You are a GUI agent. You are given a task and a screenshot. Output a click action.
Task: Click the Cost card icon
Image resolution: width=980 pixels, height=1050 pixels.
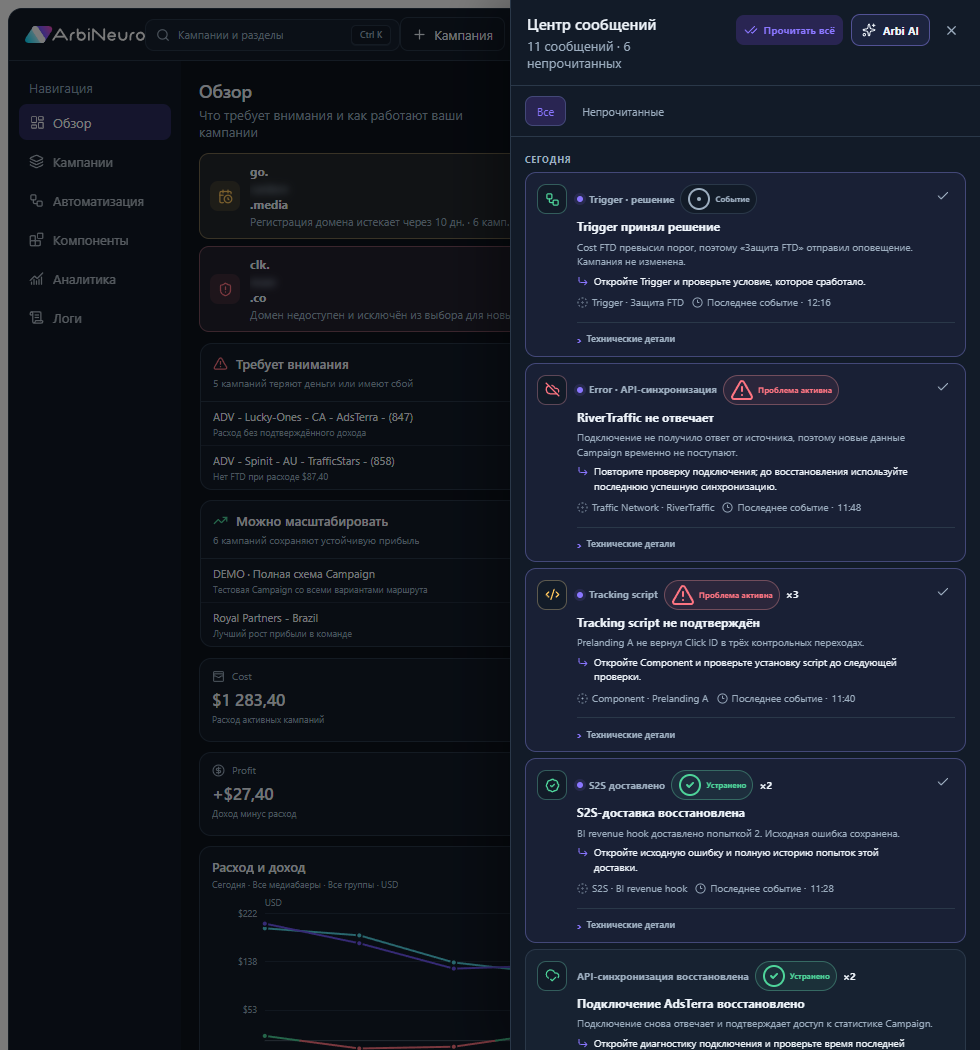point(218,676)
